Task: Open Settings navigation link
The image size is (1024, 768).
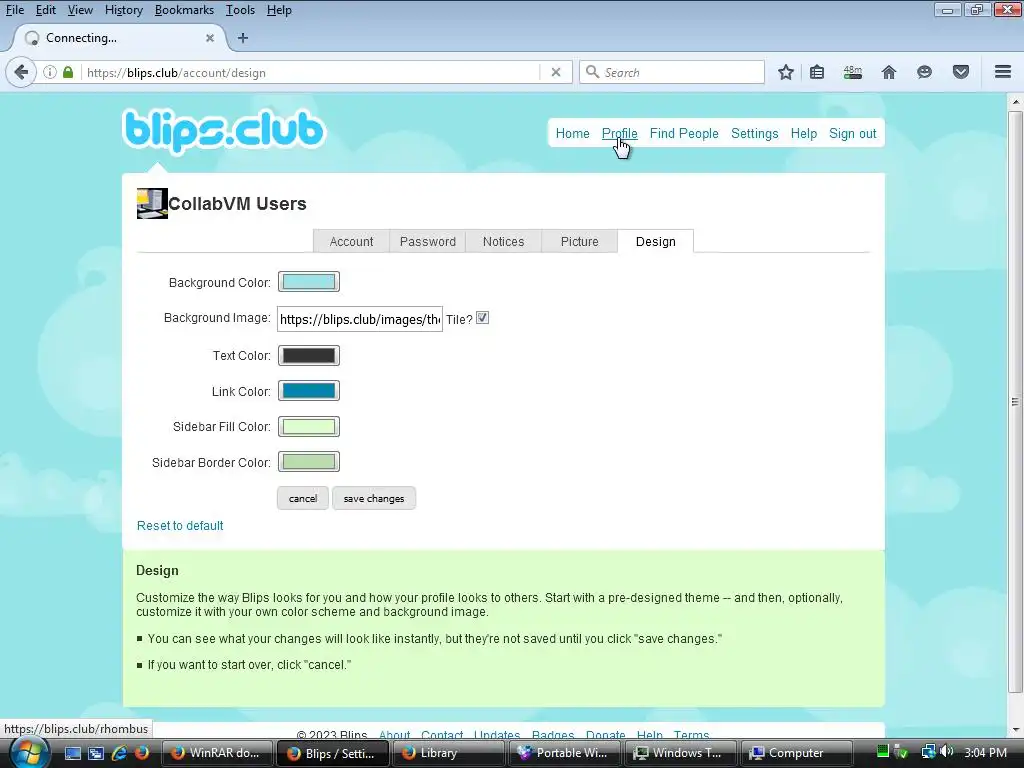Action: pyautogui.click(x=754, y=133)
